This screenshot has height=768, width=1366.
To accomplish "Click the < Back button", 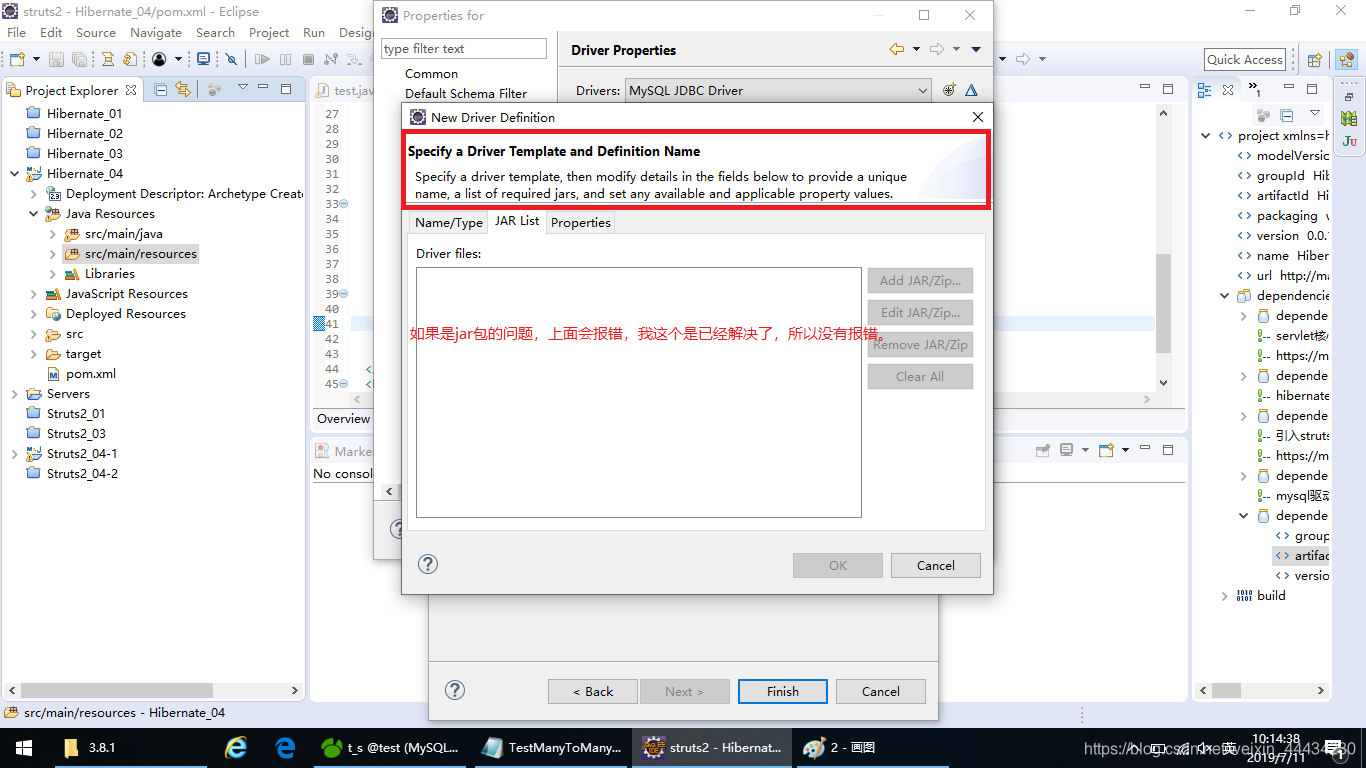I will click(593, 691).
